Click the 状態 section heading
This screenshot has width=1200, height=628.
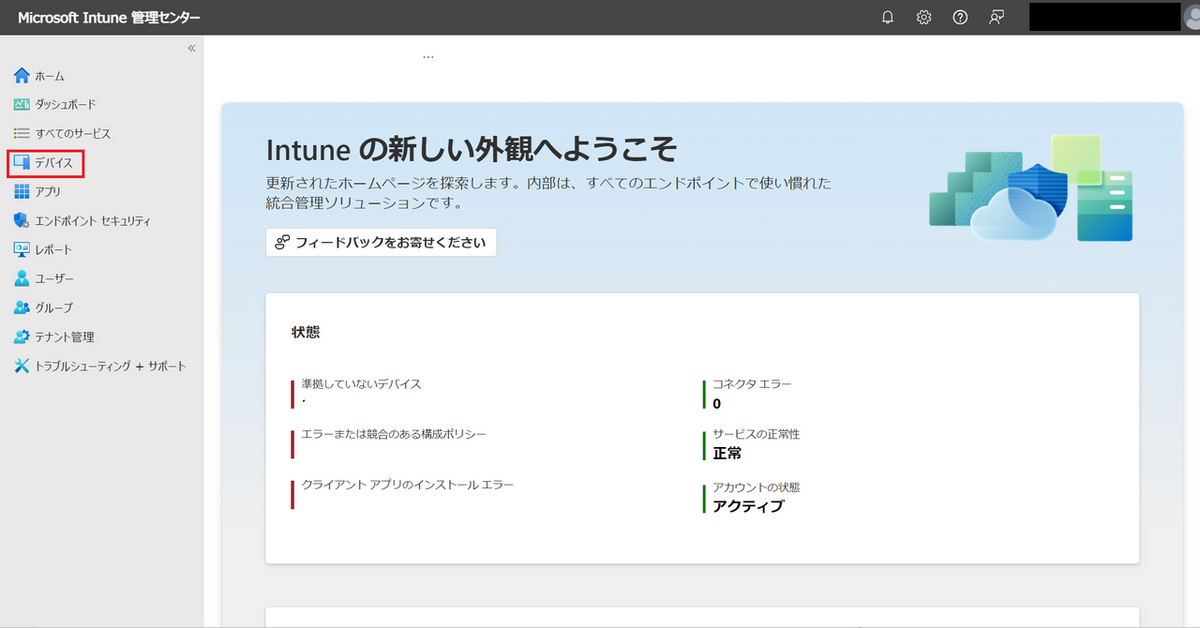tap(306, 332)
